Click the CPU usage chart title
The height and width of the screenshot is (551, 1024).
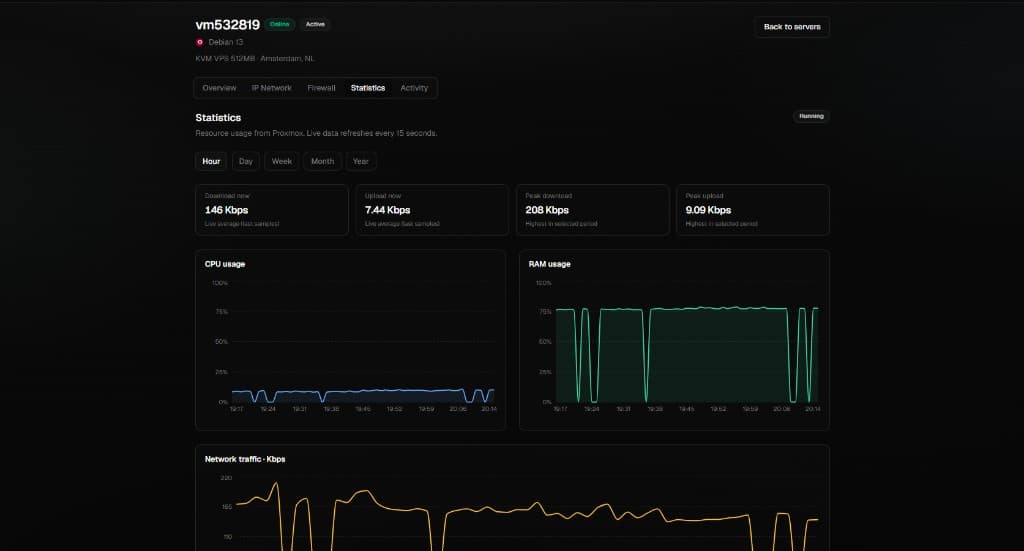click(225, 264)
